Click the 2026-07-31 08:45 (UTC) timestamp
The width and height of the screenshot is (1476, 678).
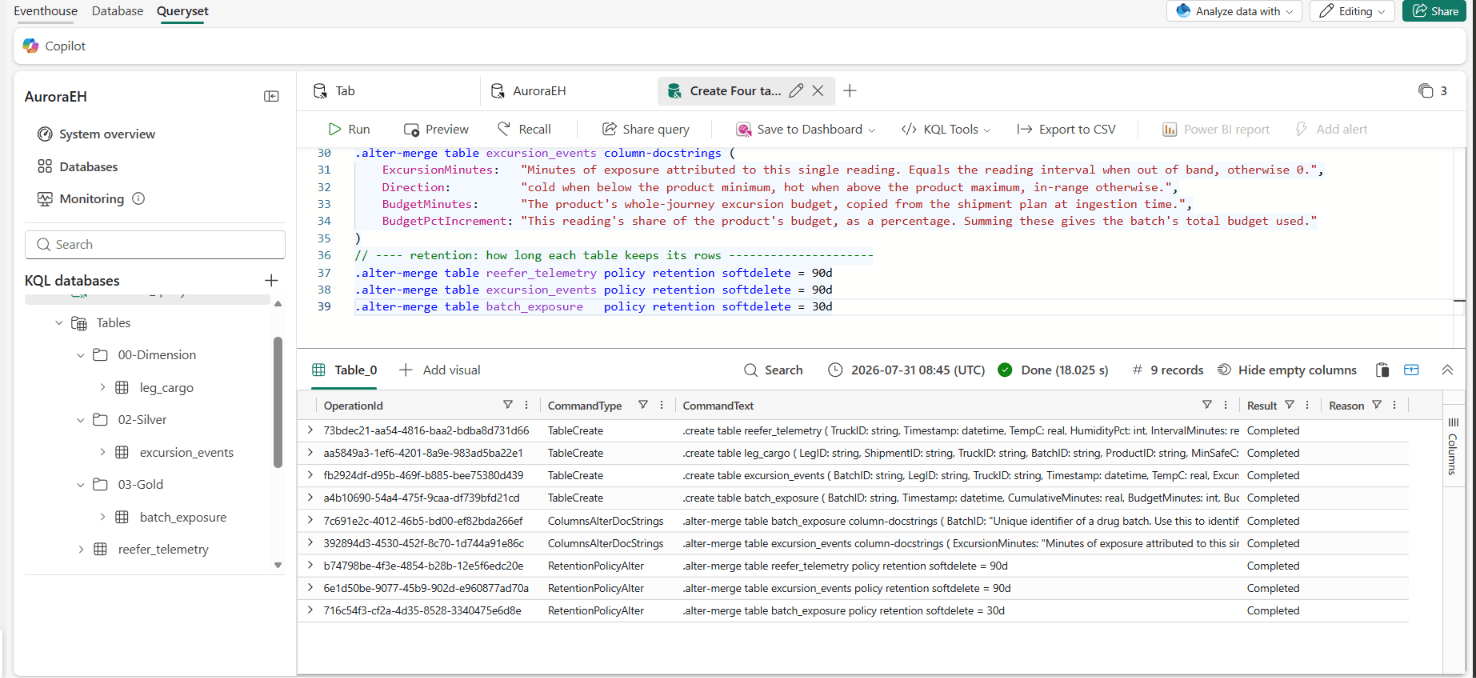pos(906,370)
